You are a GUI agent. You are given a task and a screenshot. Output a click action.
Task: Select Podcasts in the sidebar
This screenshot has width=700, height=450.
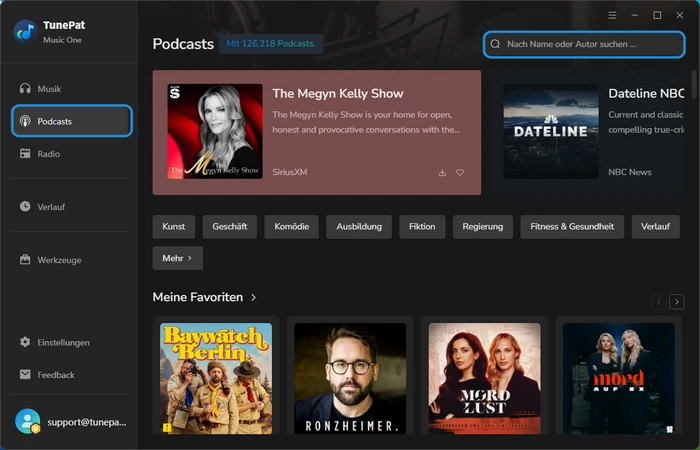72,121
